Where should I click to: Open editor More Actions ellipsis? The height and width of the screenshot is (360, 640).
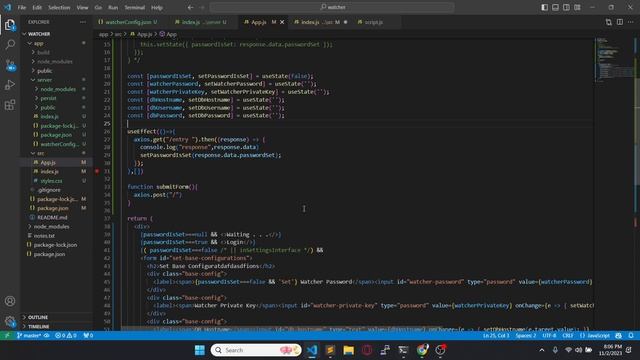(x=631, y=22)
